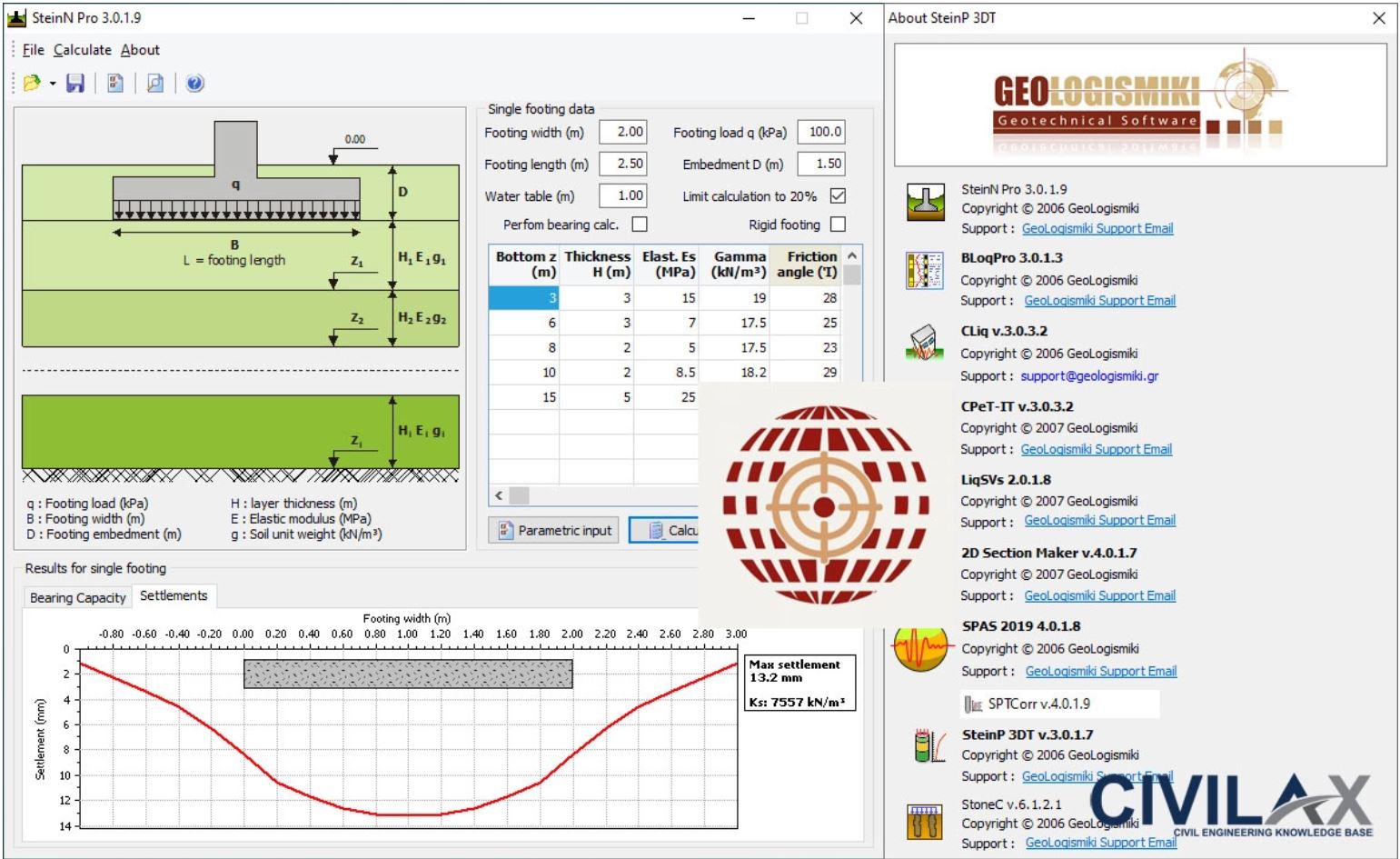Expand the open-file dropdown arrow
Image resolution: width=1400 pixels, height=859 pixels.
[x=53, y=84]
